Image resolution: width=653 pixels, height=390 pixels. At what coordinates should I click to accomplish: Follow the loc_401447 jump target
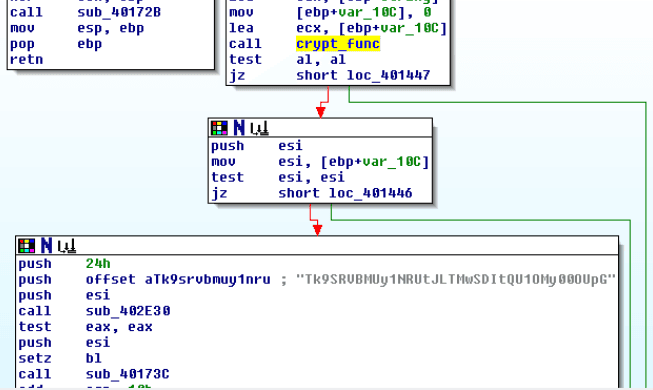[x=388, y=75]
